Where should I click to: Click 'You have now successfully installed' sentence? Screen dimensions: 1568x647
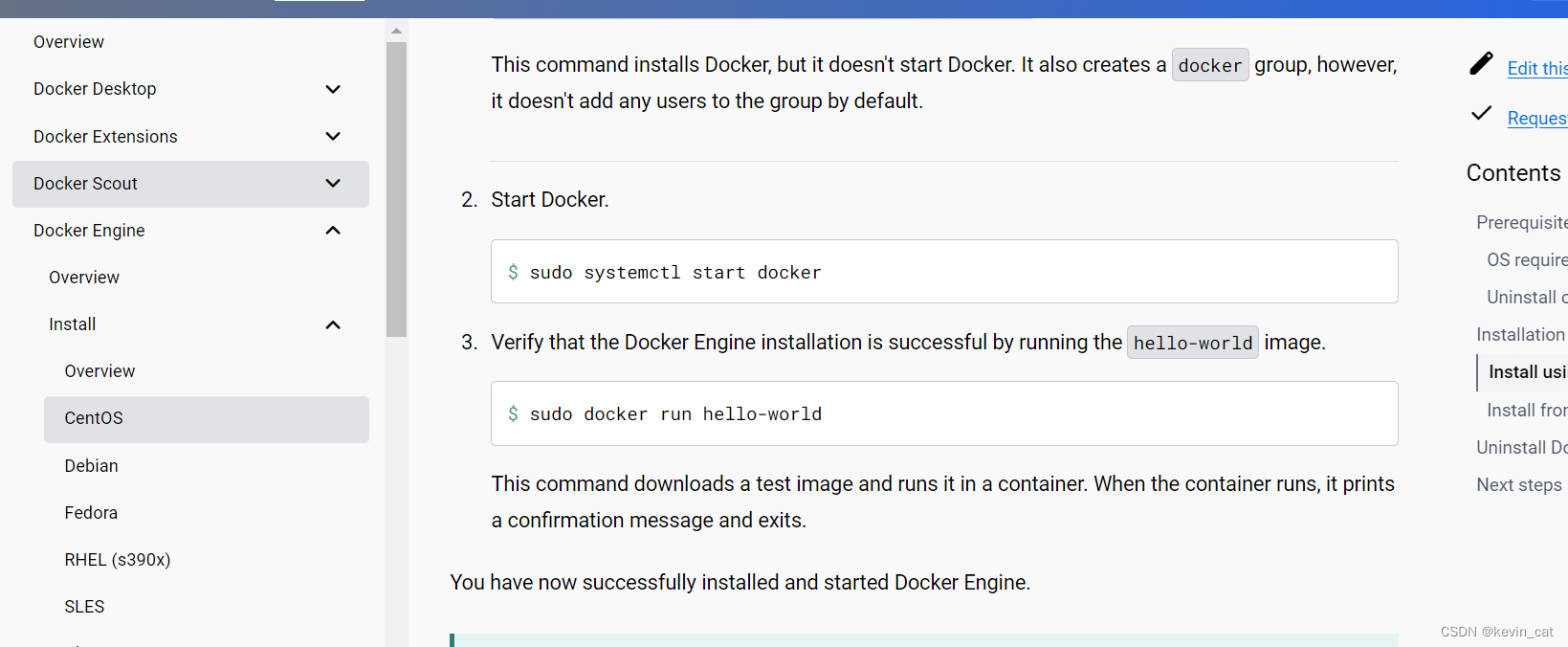click(x=740, y=582)
